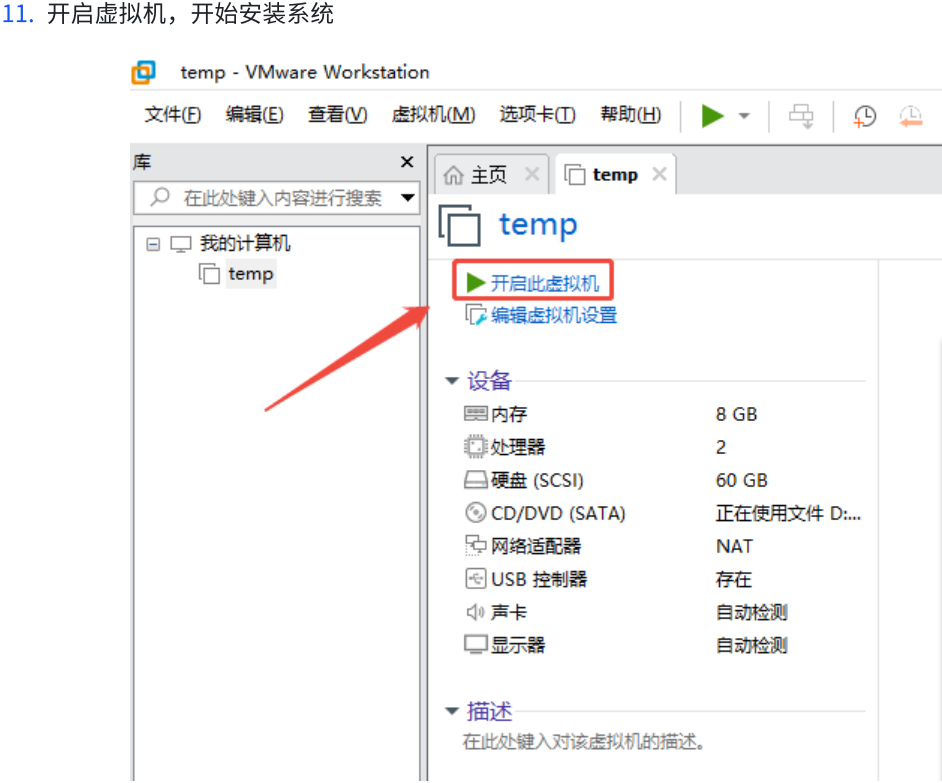Click the 正在使用文件 D:... value
The width and height of the screenshot is (942, 783).
788,513
